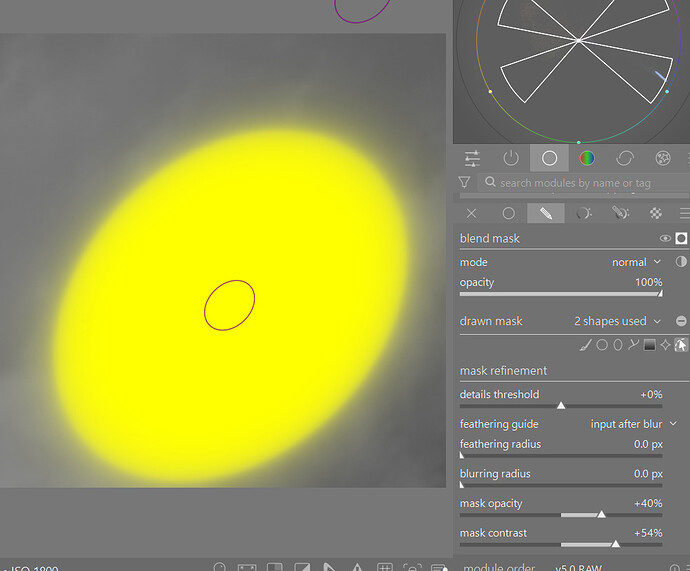The height and width of the screenshot is (571, 690).
Task: Open the color module group
Action: point(587,158)
